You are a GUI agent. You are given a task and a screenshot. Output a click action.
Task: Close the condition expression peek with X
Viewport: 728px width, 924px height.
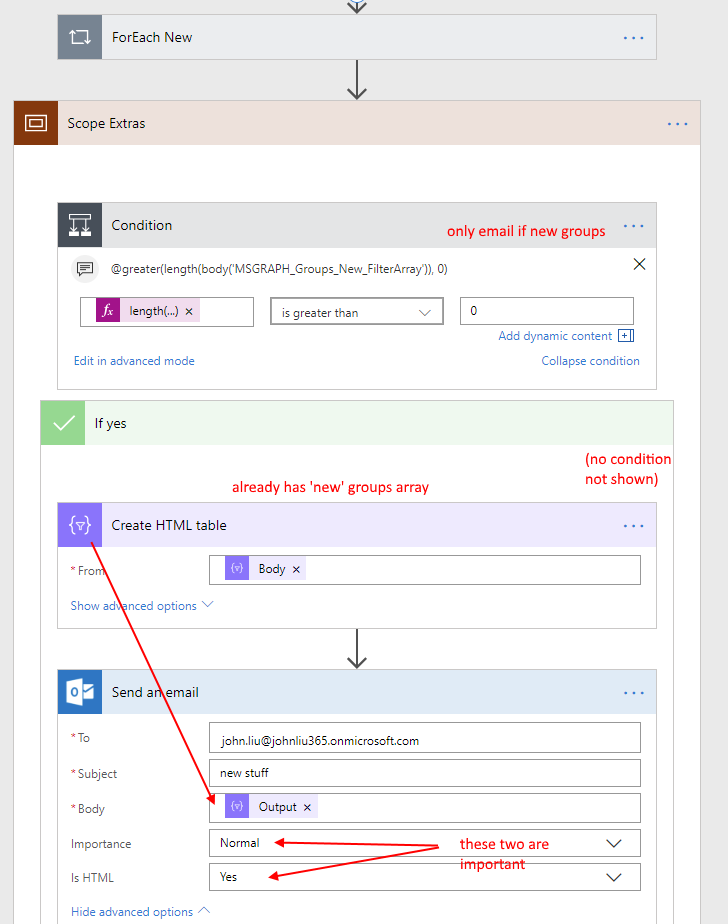640,265
